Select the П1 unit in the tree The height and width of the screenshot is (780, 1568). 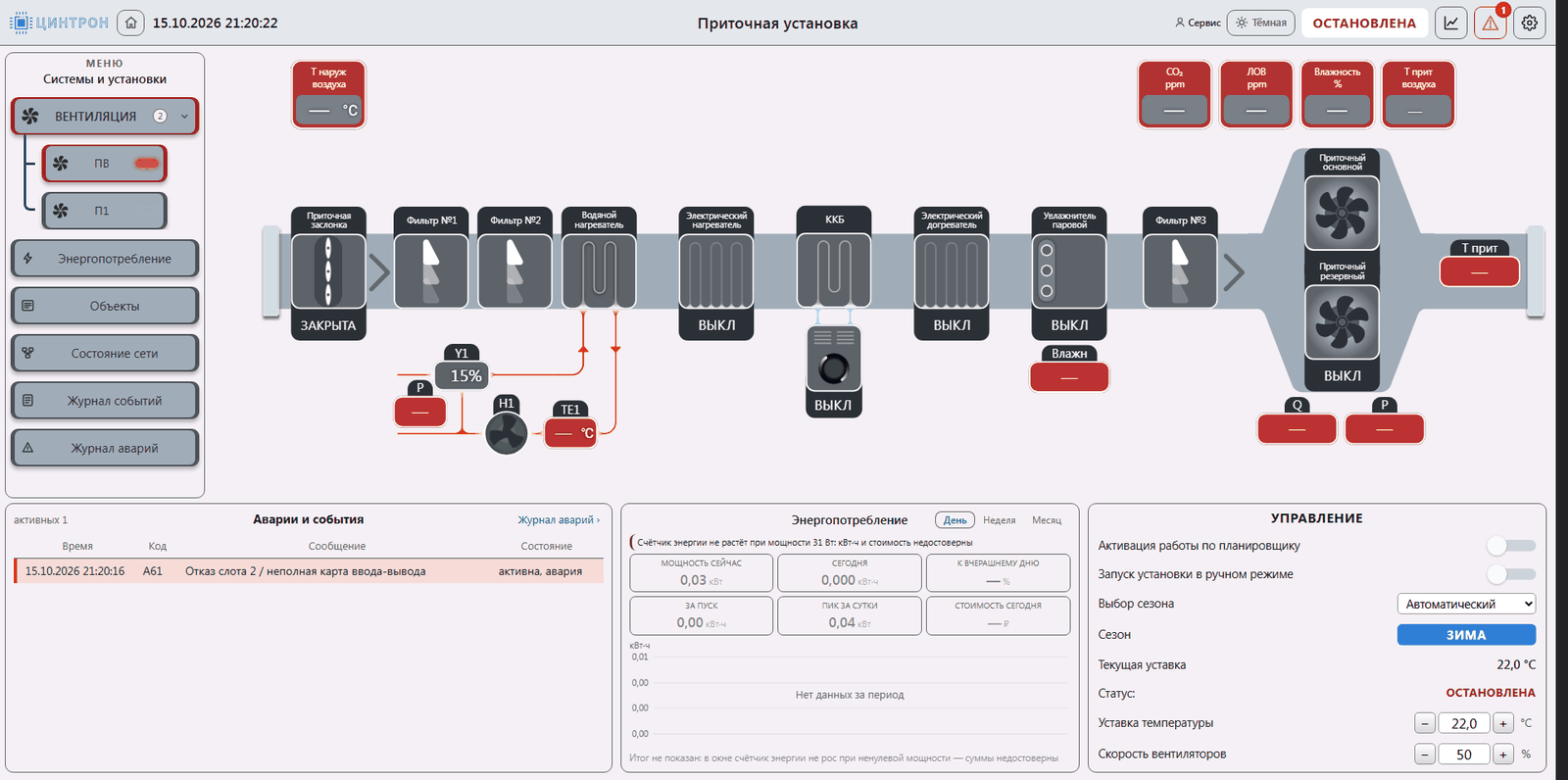point(105,211)
